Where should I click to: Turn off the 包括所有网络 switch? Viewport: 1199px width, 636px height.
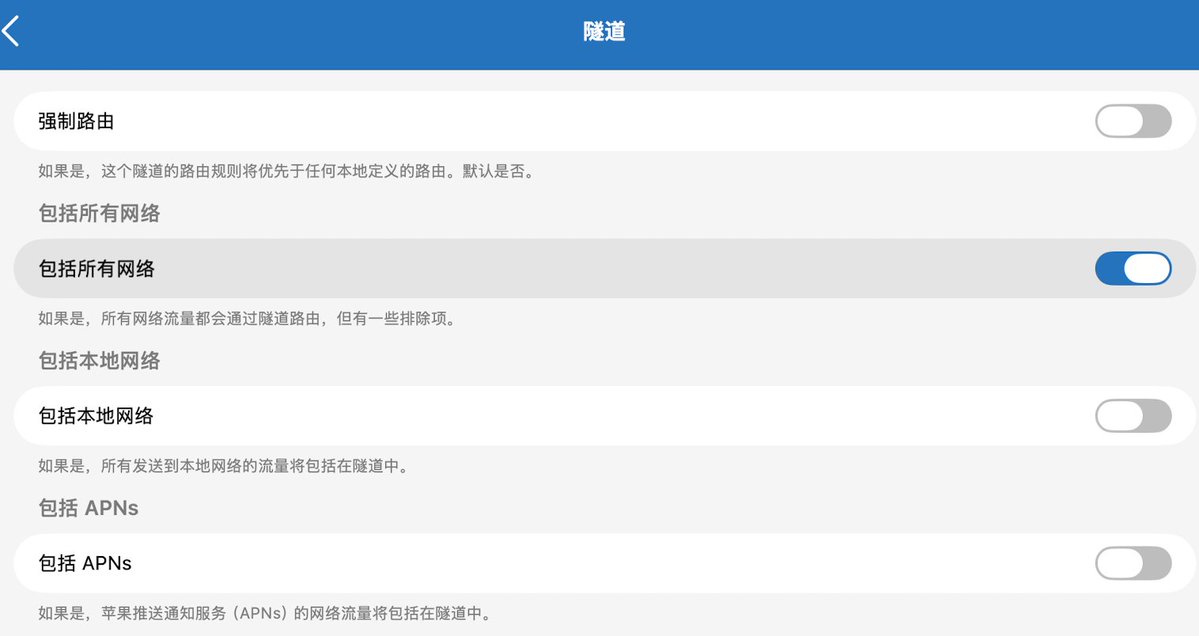[1133, 268]
